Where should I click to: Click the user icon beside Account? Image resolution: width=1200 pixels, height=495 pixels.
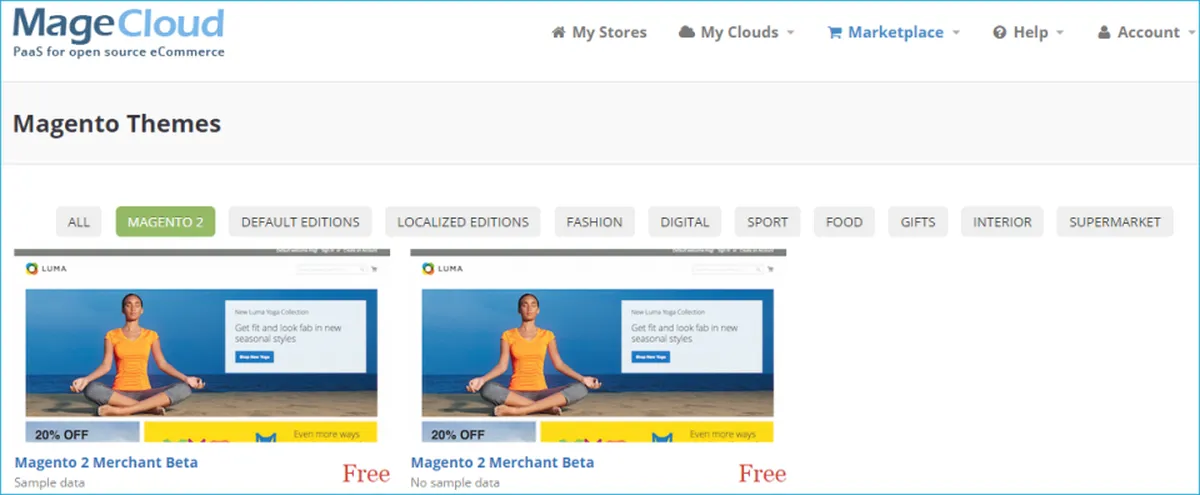pyautogui.click(x=1104, y=32)
